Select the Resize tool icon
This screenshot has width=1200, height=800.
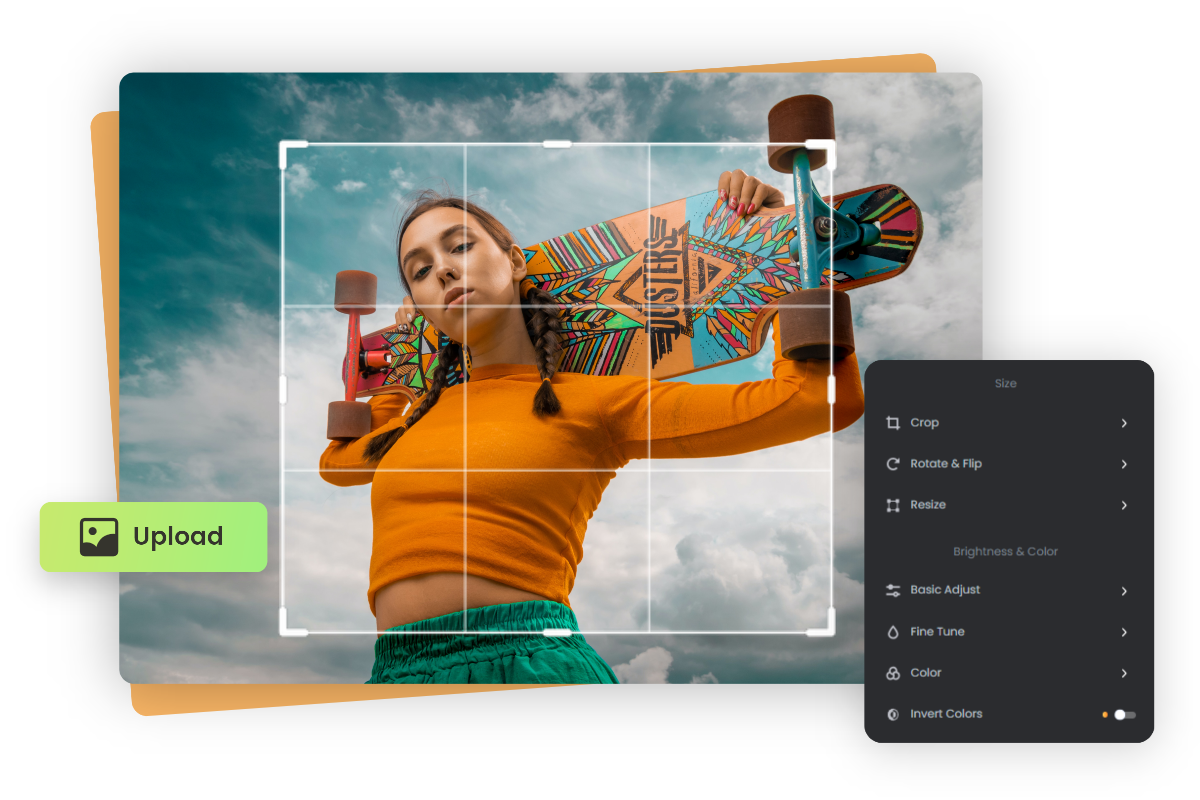click(x=892, y=505)
